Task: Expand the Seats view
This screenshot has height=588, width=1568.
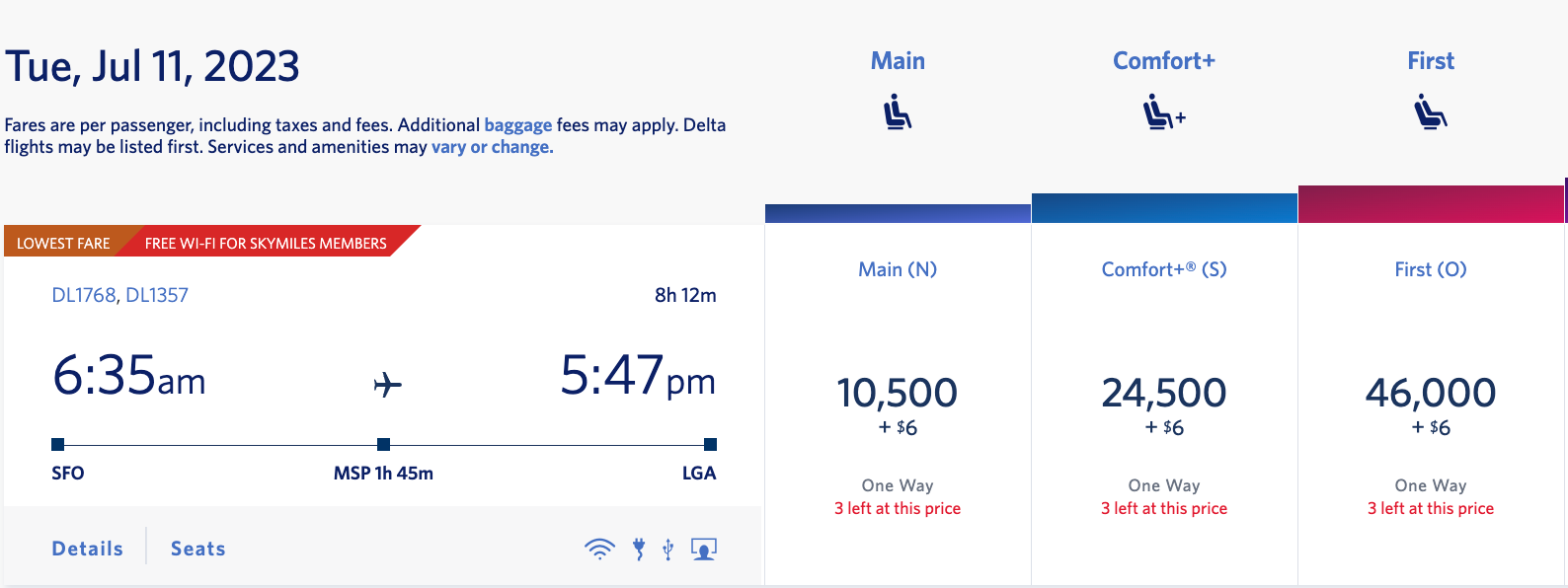Action: click(x=197, y=548)
